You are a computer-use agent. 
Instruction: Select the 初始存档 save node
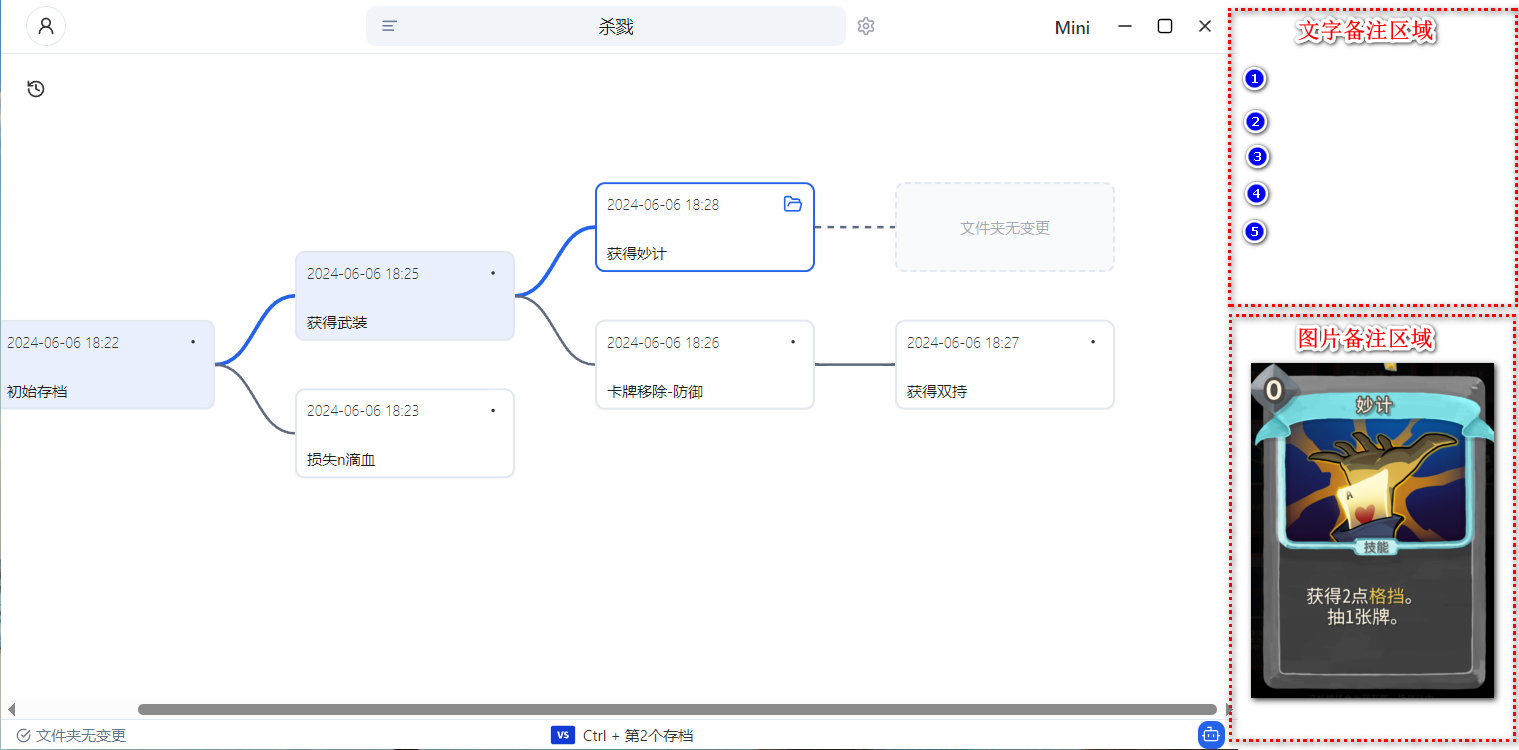[107, 365]
